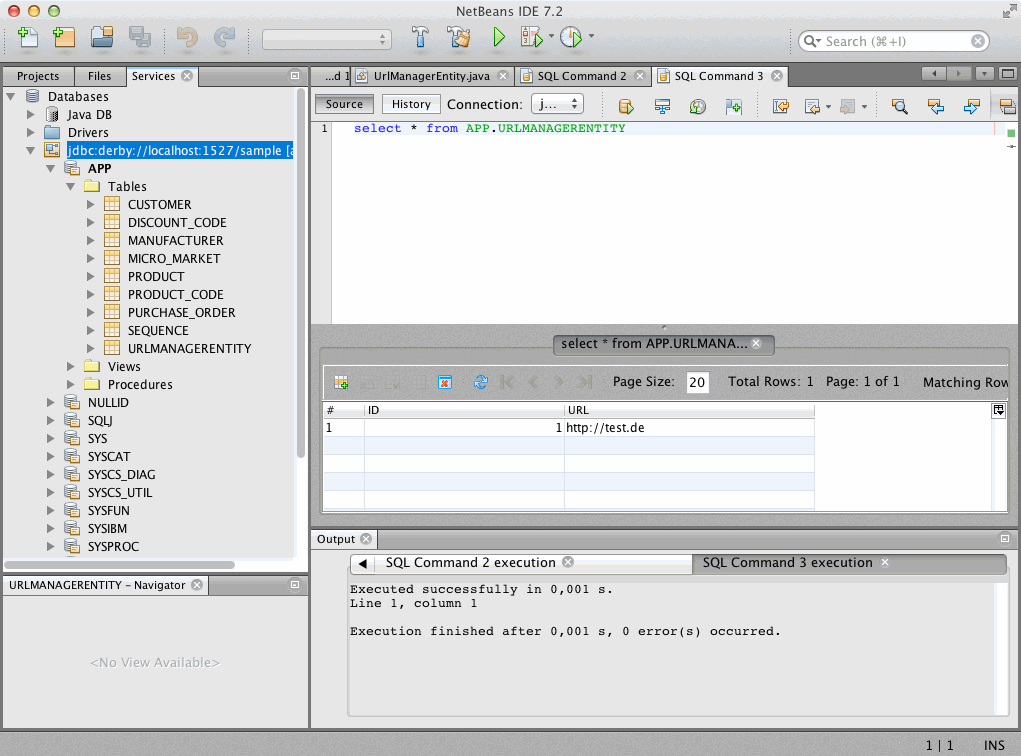Image resolution: width=1021 pixels, height=756 pixels.
Task: Select the SQL Command 2 execution output tab
Action: click(x=469, y=563)
